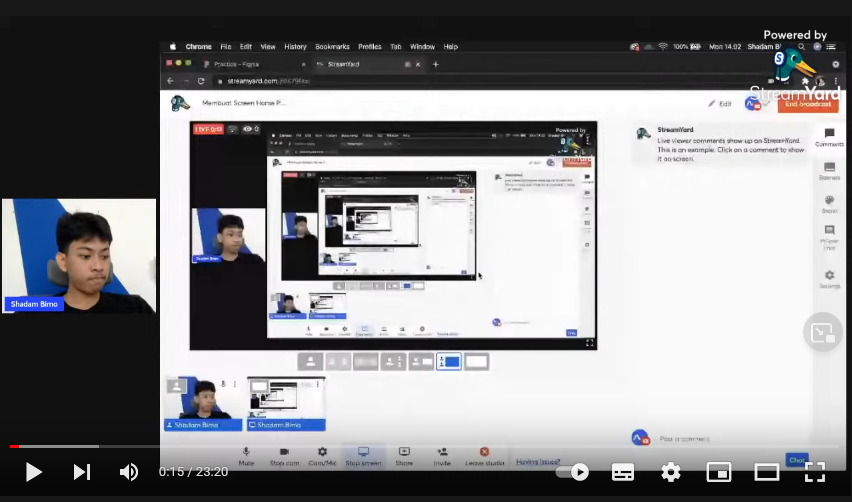Open the Brand palette sidebar panel

829,204
